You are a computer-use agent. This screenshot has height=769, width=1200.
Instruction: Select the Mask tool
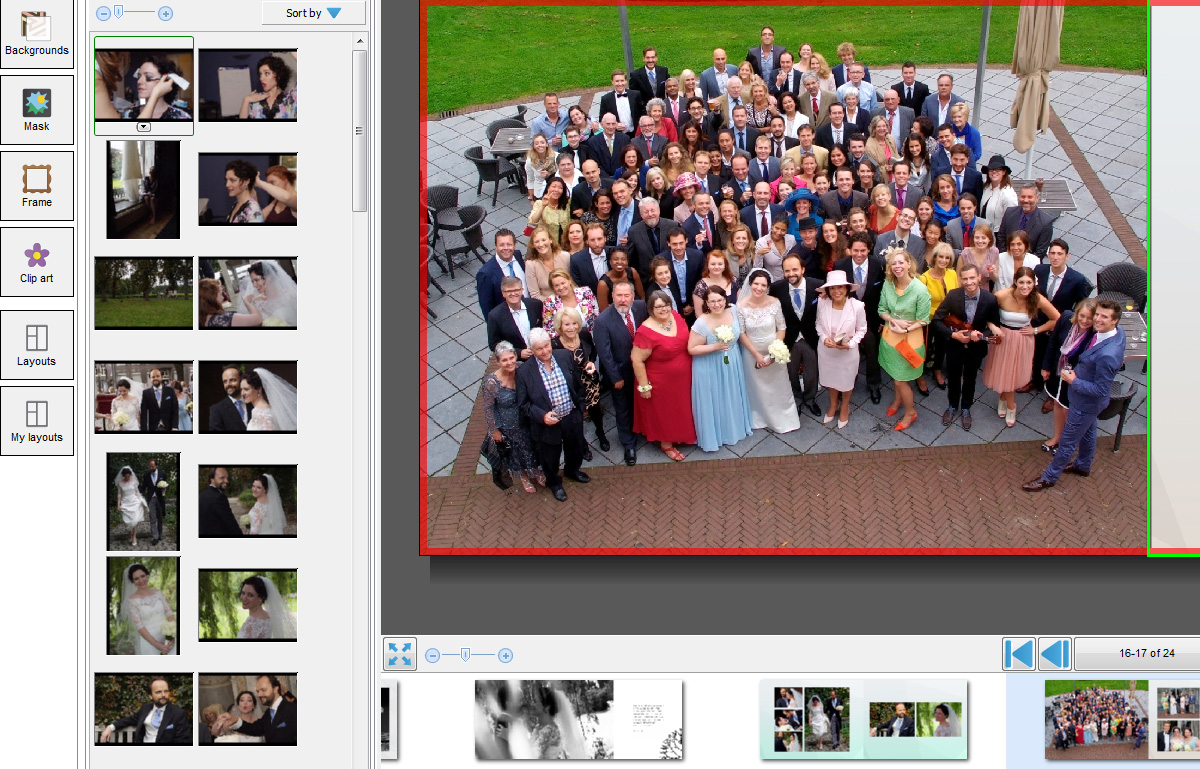(x=37, y=110)
